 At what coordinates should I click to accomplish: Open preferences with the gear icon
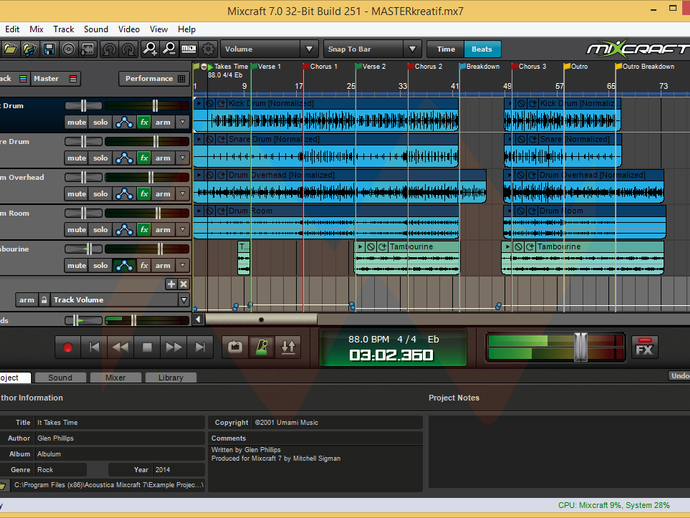[208, 49]
